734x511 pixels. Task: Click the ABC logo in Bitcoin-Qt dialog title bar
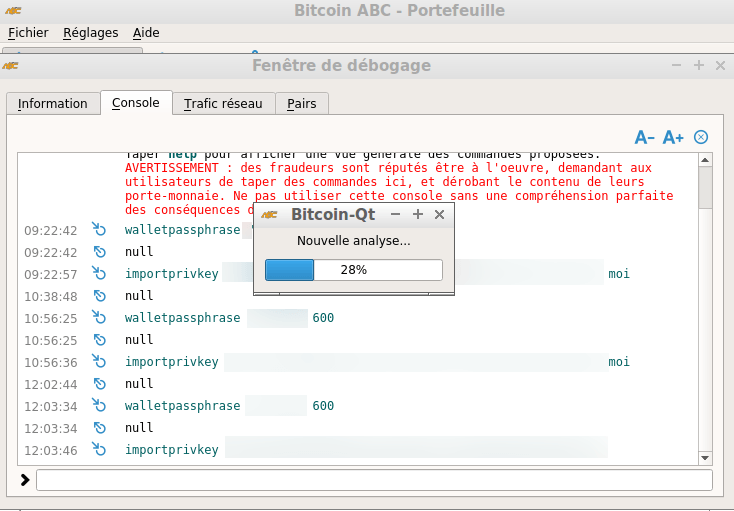click(x=269, y=214)
